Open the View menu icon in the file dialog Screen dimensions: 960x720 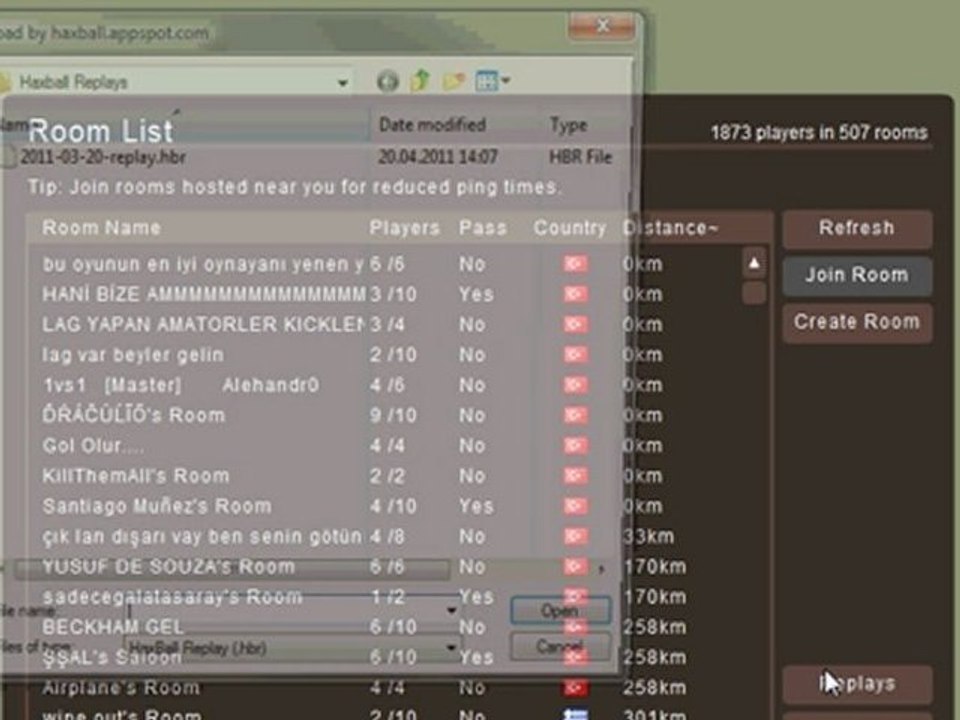(492, 81)
